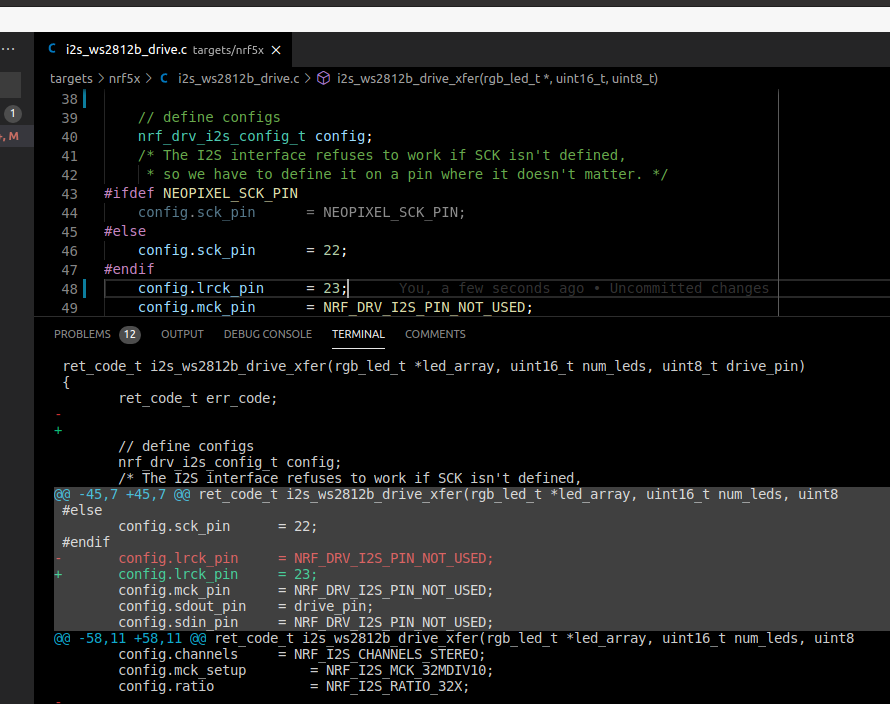Click the '#else' directive on editor line 45
890x704 pixels.
[x=125, y=232]
